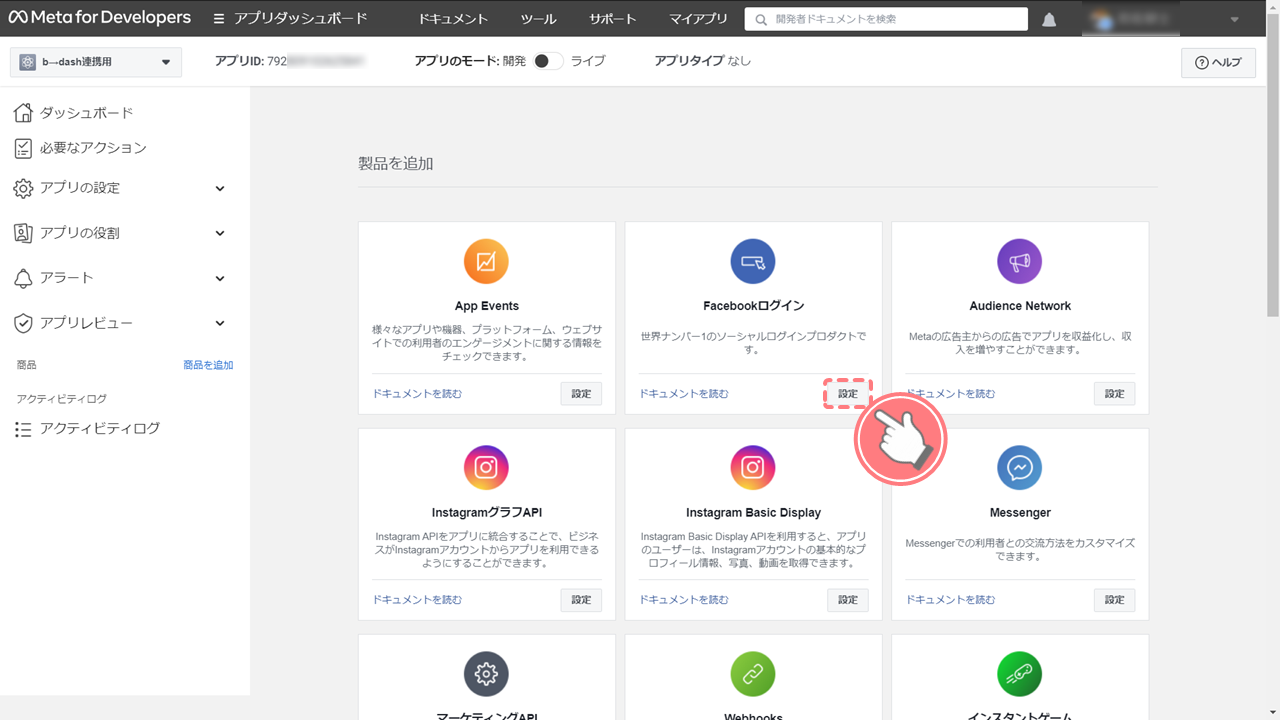
Task: Go to アプリダッシュボード
Action: click(x=301, y=19)
